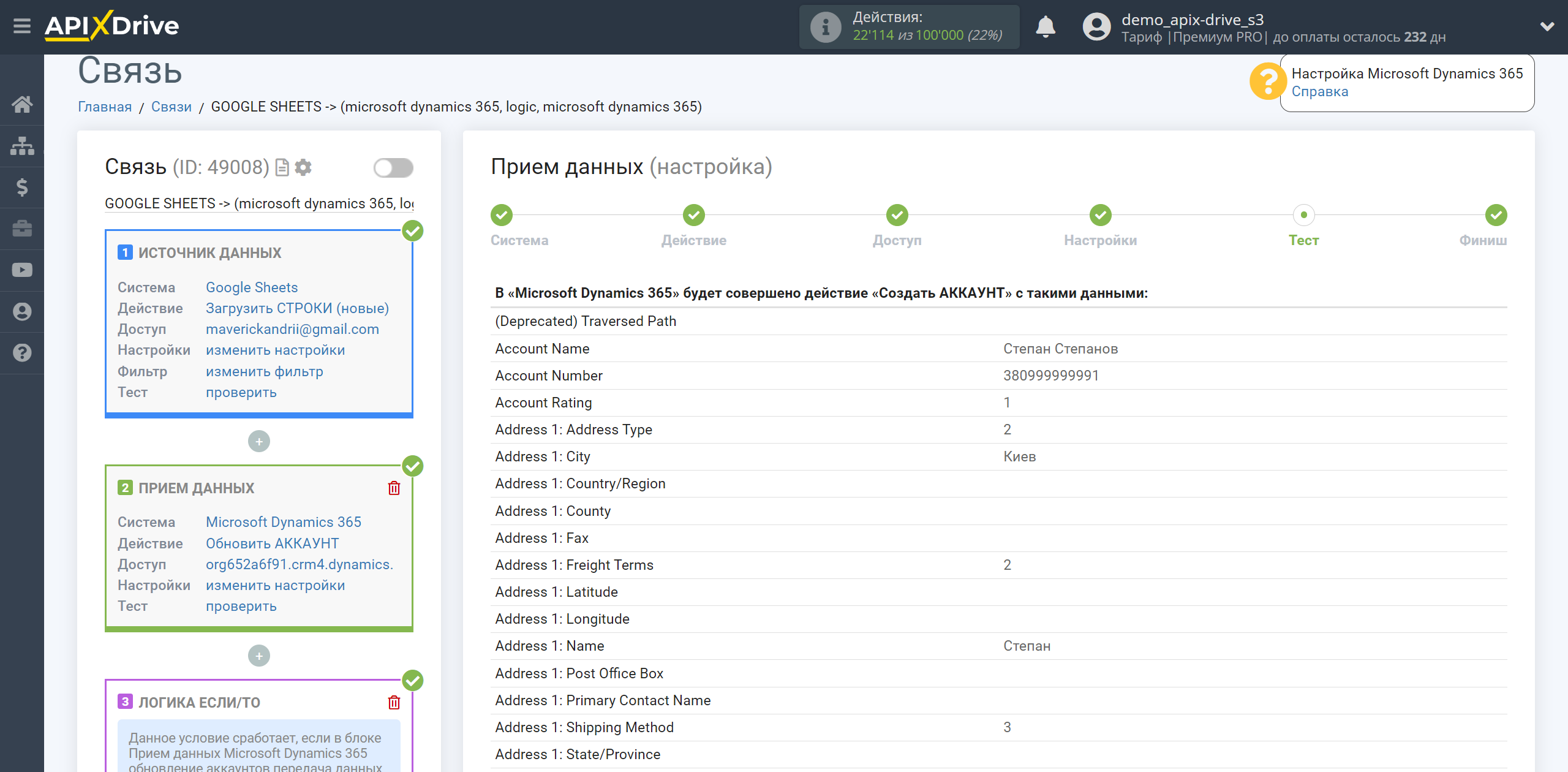Open connection settings gear
1568x772 pixels.
click(x=303, y=167)
